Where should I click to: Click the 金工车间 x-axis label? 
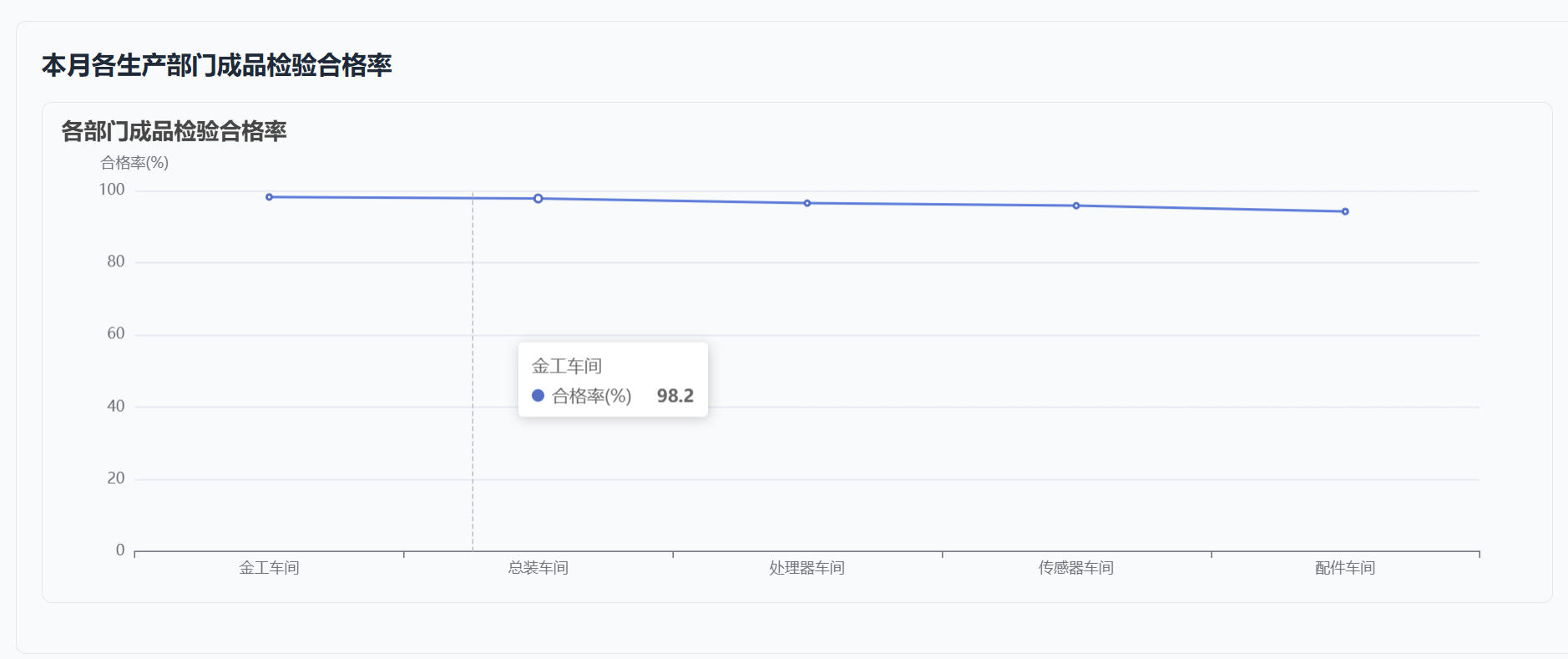coord(269,568)
